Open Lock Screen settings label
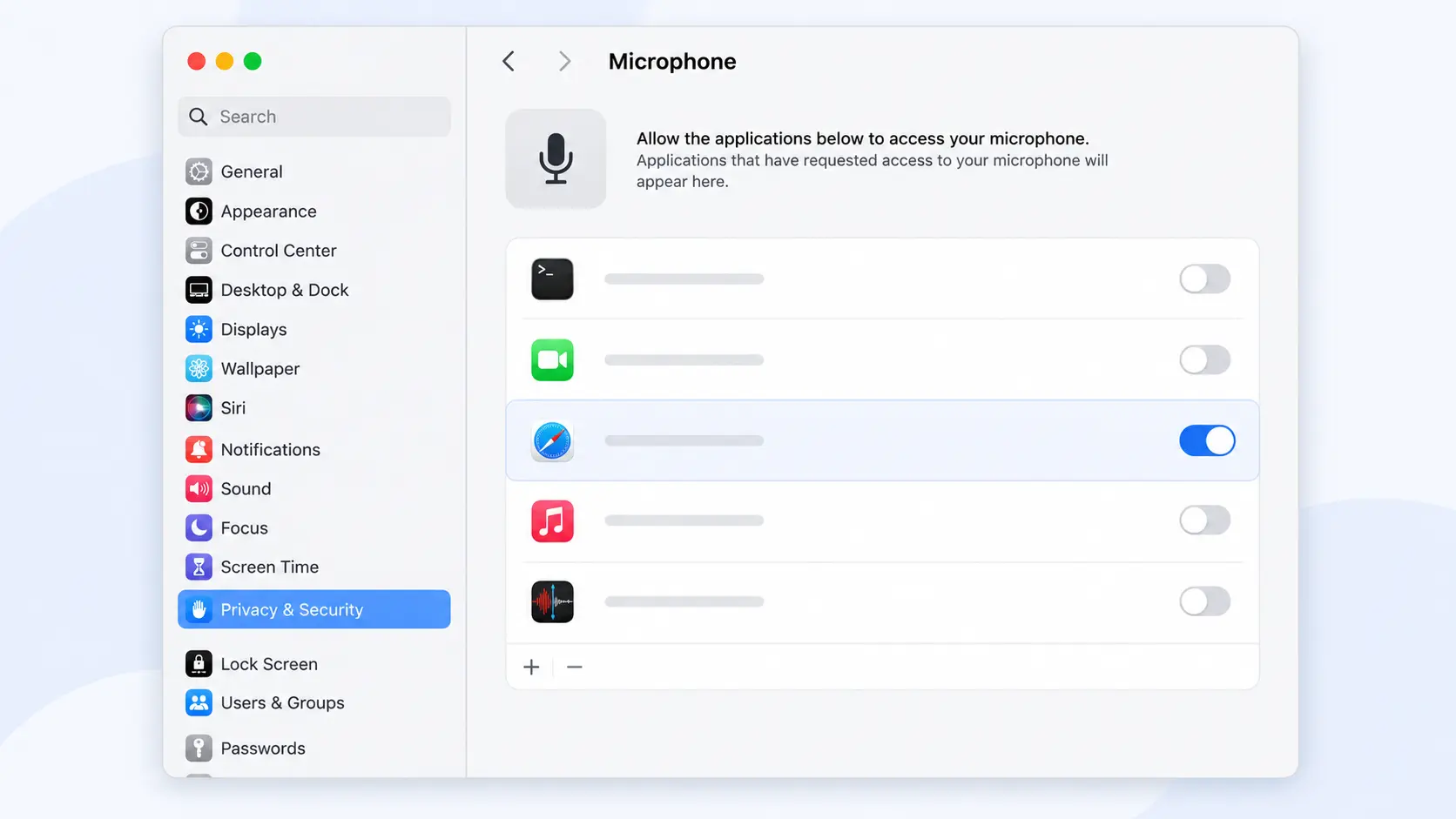The image size is (1456, 819). point(269,664)
